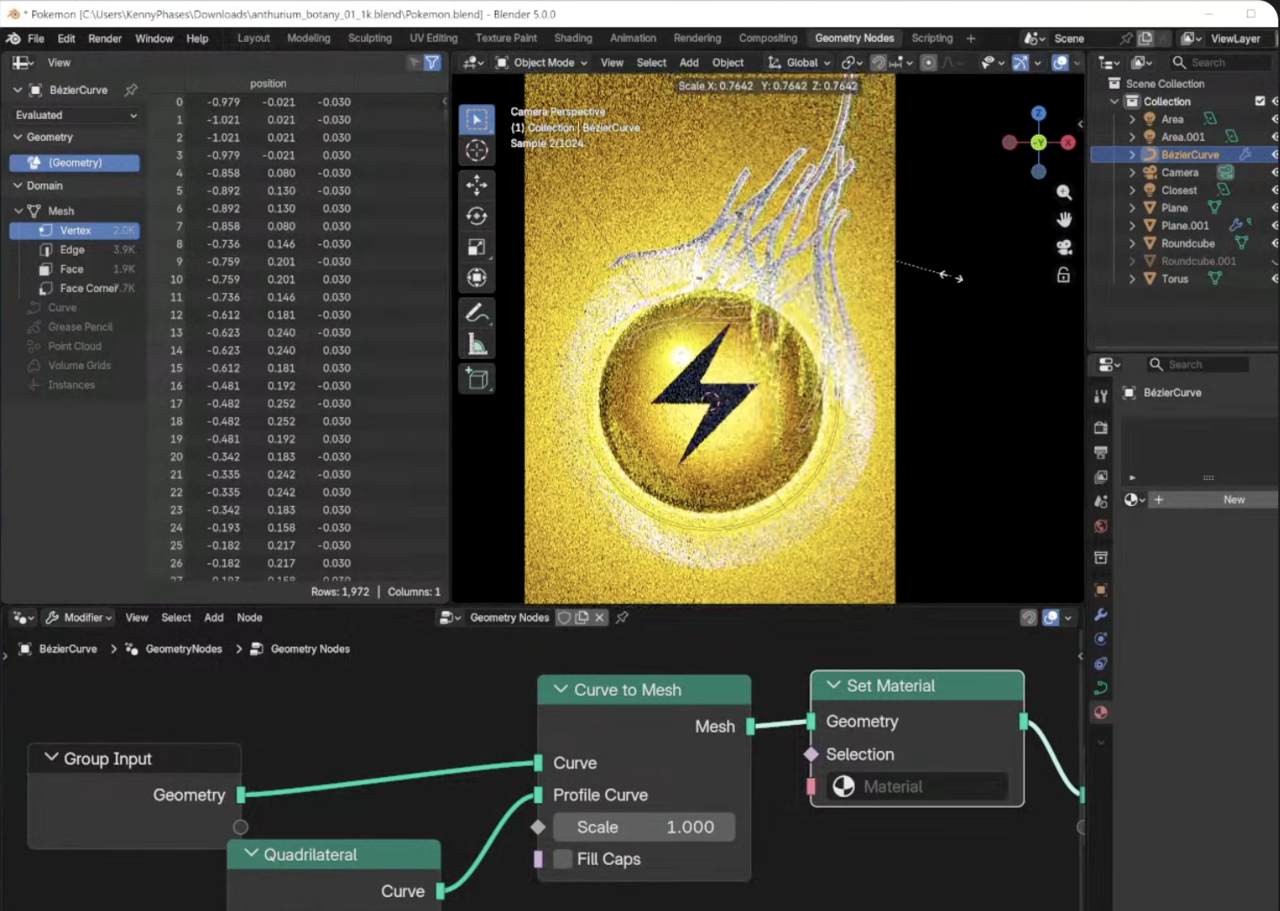1280x911 pixels.
Task: Select the Move tool in viewport toolbar
Action: tap(477, 185)
